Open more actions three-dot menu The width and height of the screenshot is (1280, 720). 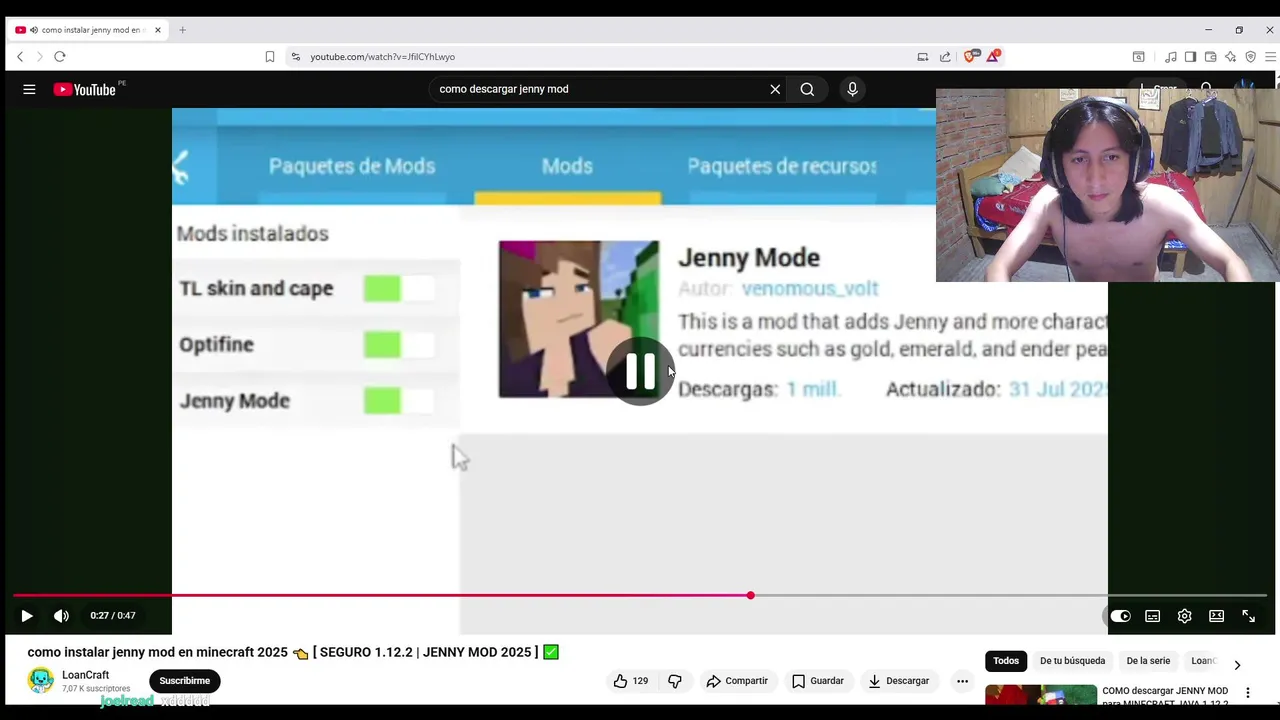pos(962,681)
